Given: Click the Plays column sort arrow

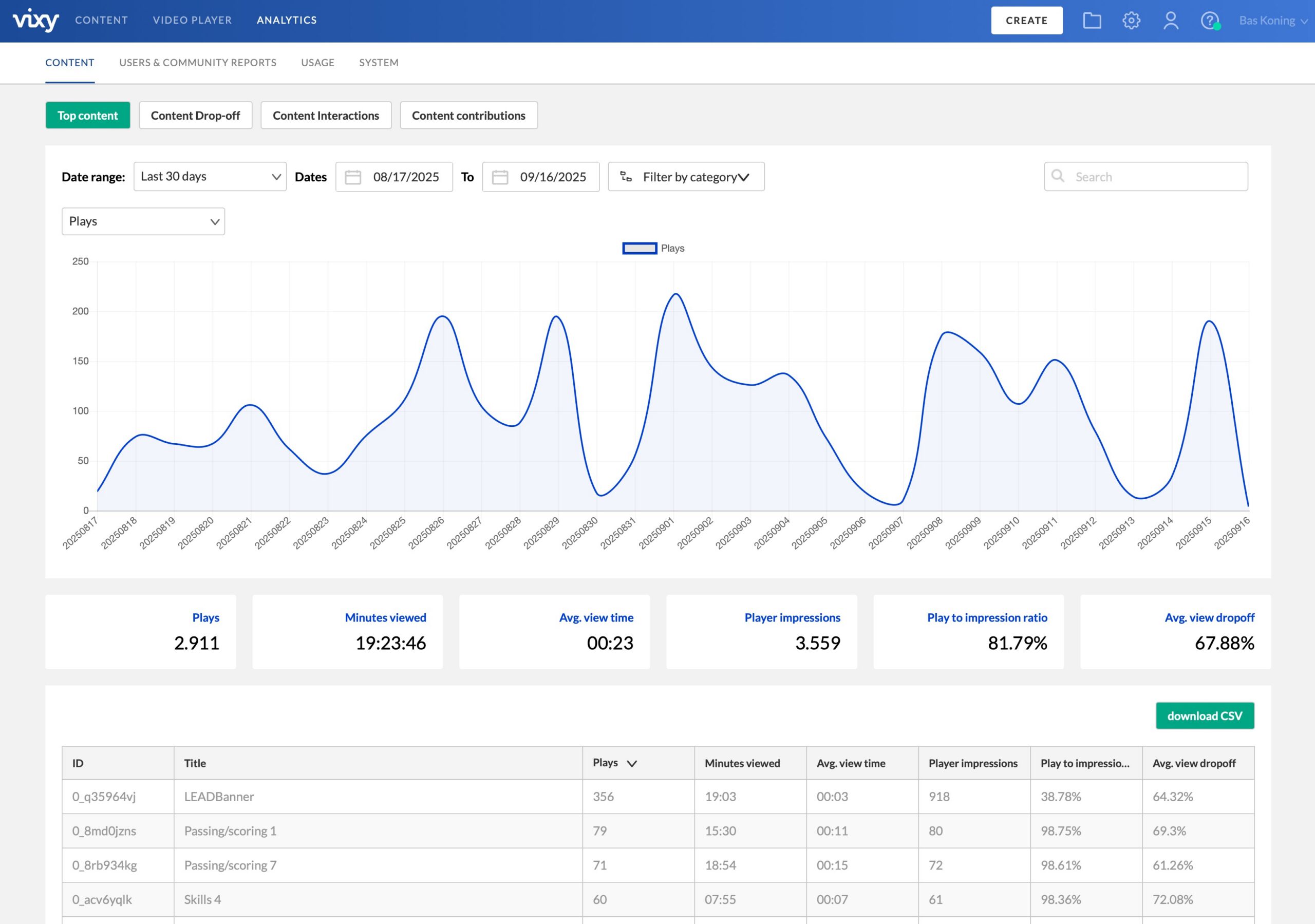Looking at the screenshot, I should [632, 763].
